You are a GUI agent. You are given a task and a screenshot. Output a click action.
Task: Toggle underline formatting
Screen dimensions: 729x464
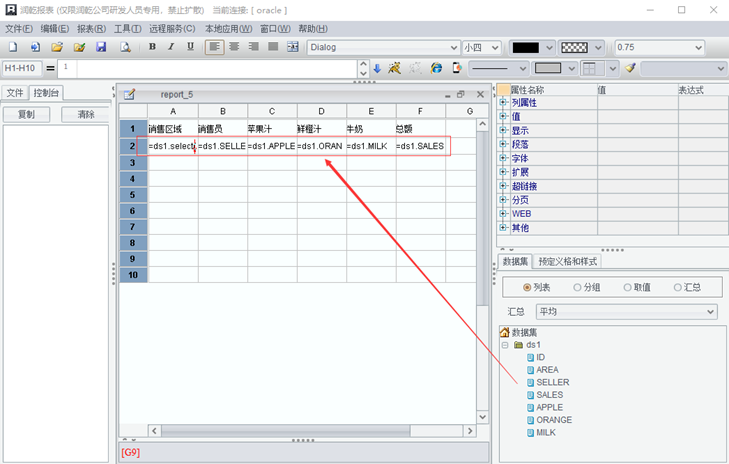190,46
